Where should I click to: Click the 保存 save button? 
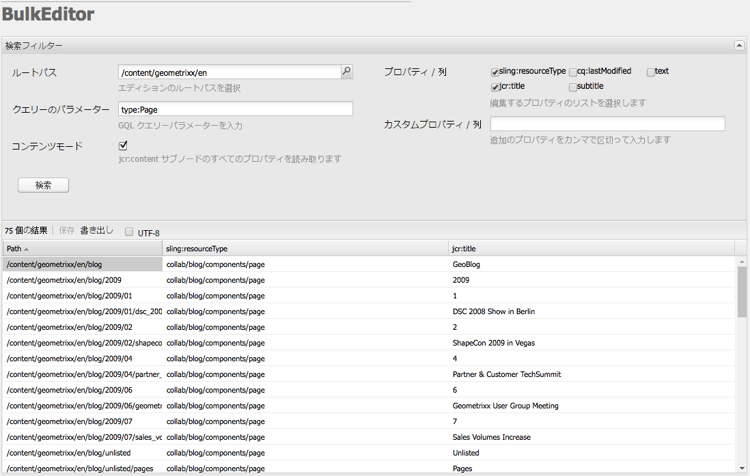click(x=66, y=231)
